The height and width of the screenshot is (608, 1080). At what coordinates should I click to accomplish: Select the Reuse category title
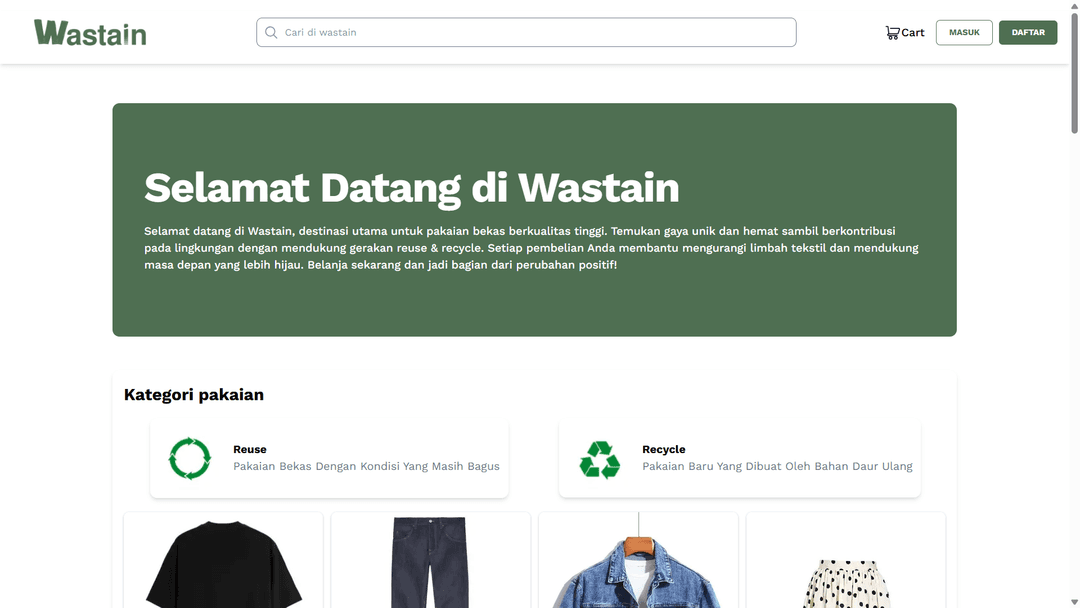pos(249,449)
